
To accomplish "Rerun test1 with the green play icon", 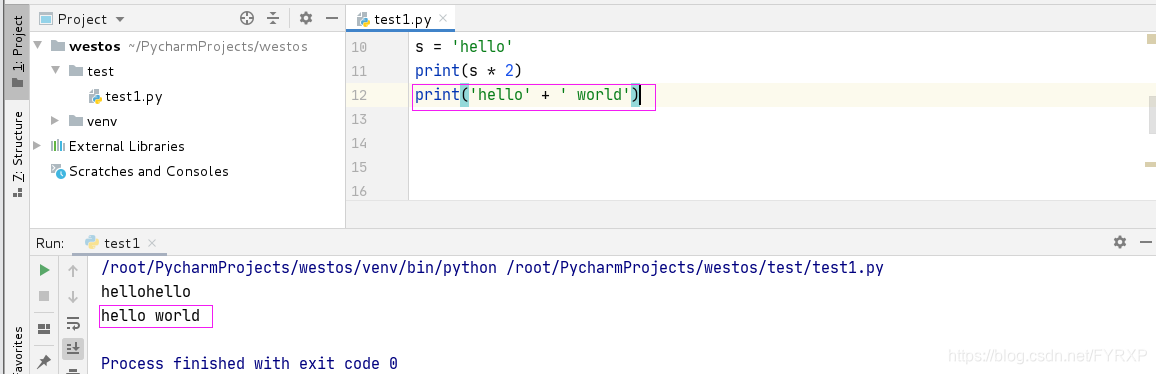I will click(x=44, y=271).
